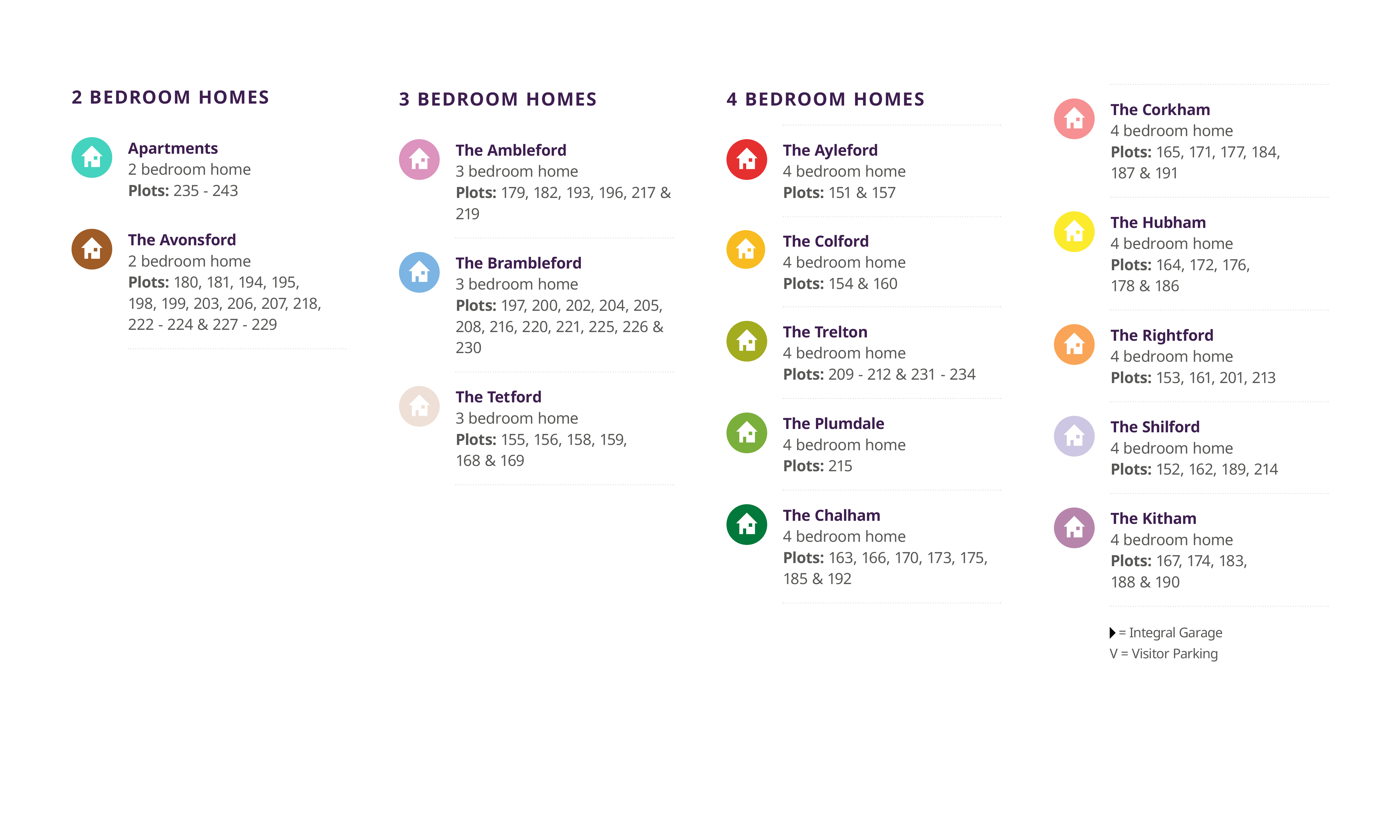This screenshot has height=840, width=1400.
Task: Click the salmon Corkham house icon
Action: [1074, 119]
